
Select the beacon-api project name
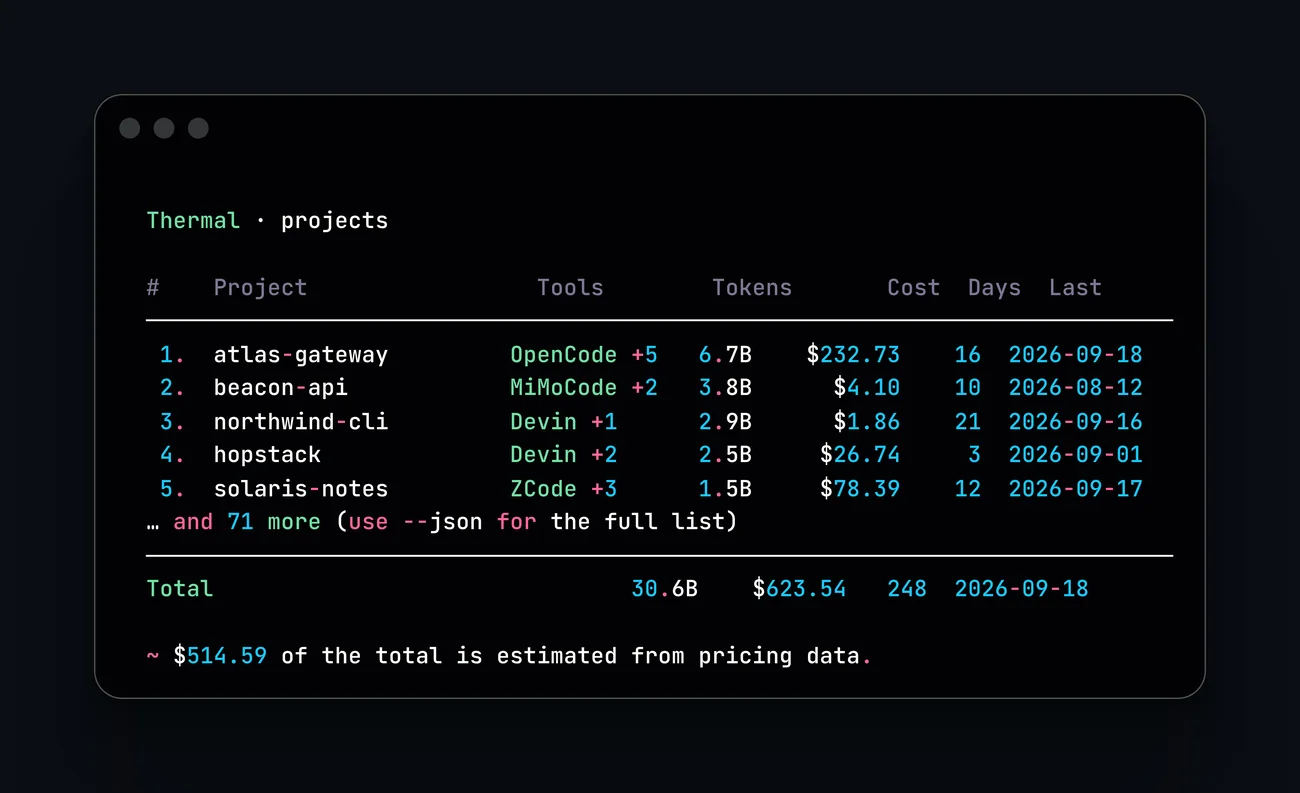281,388
